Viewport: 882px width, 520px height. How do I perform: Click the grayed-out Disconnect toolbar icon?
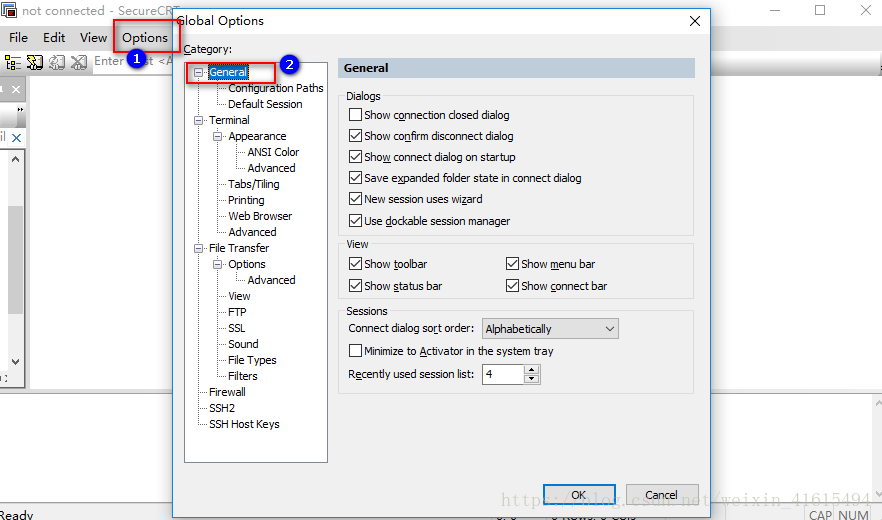tap(79, 62)
